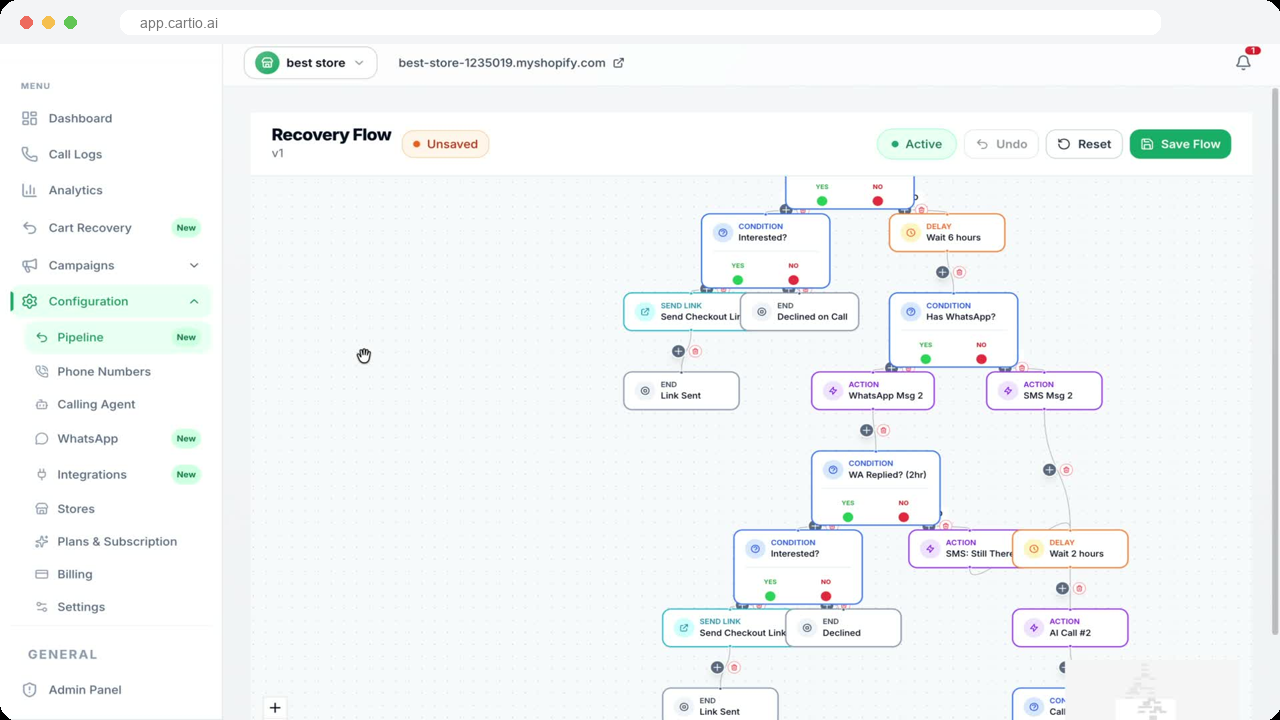
Task: Select the Wait 6 hours delay node
Action: 947,232
